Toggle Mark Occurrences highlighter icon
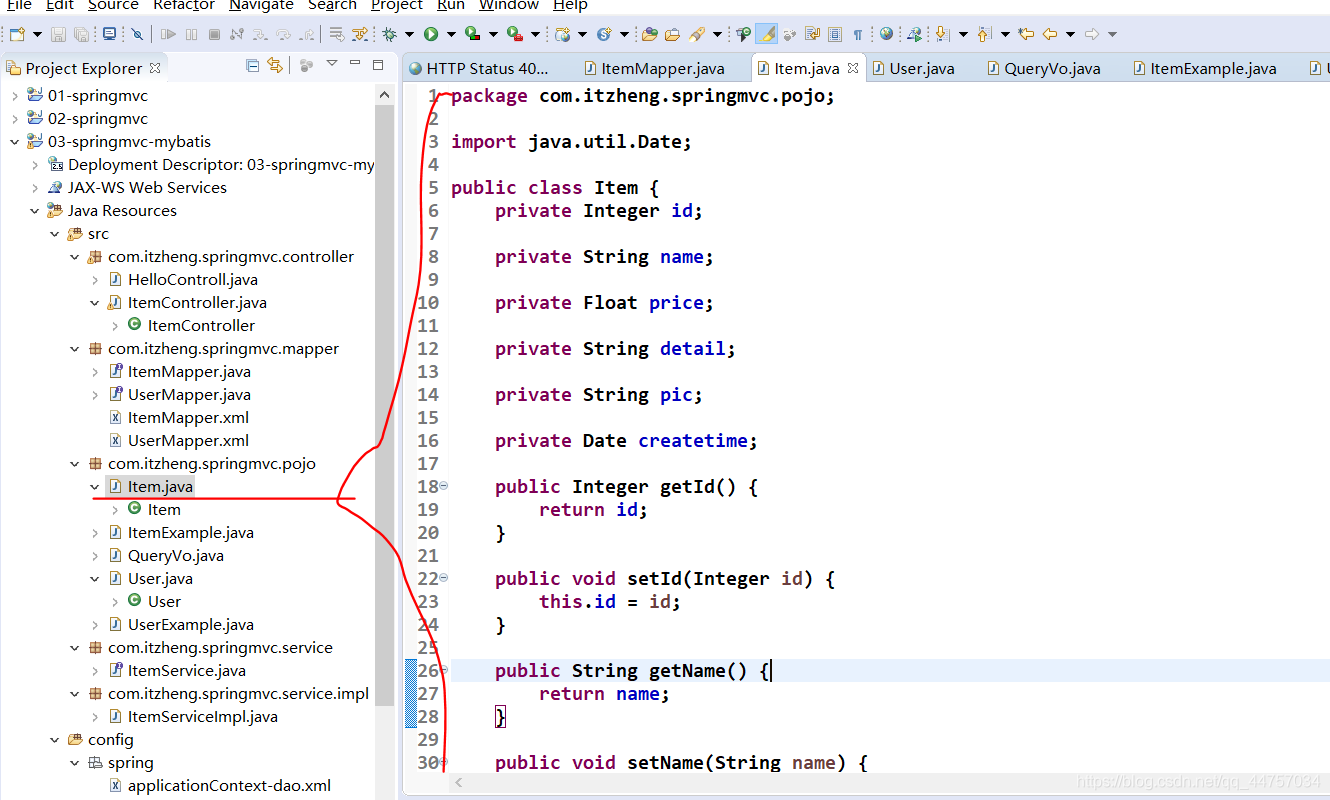Image resolution: width=1330 pixels, height=800 pixels. [767, 34]
